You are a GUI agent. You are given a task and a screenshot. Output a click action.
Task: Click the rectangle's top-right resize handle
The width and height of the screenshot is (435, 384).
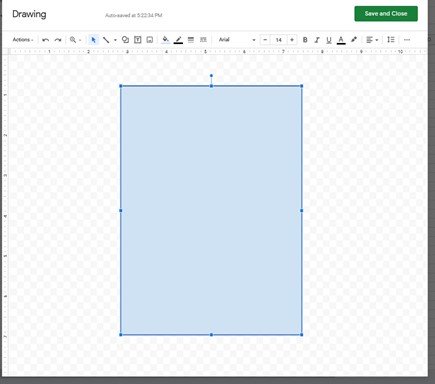[x=302, y=86]
